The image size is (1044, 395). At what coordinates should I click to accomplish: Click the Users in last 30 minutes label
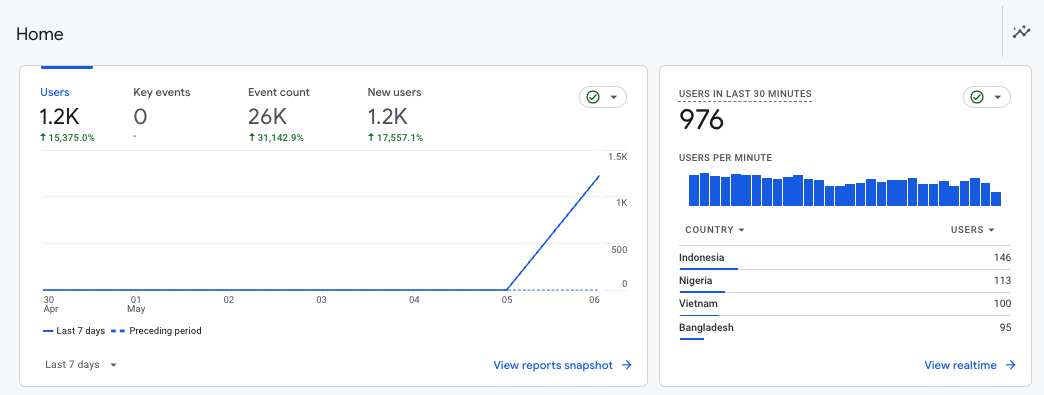(x=745, y=94)
